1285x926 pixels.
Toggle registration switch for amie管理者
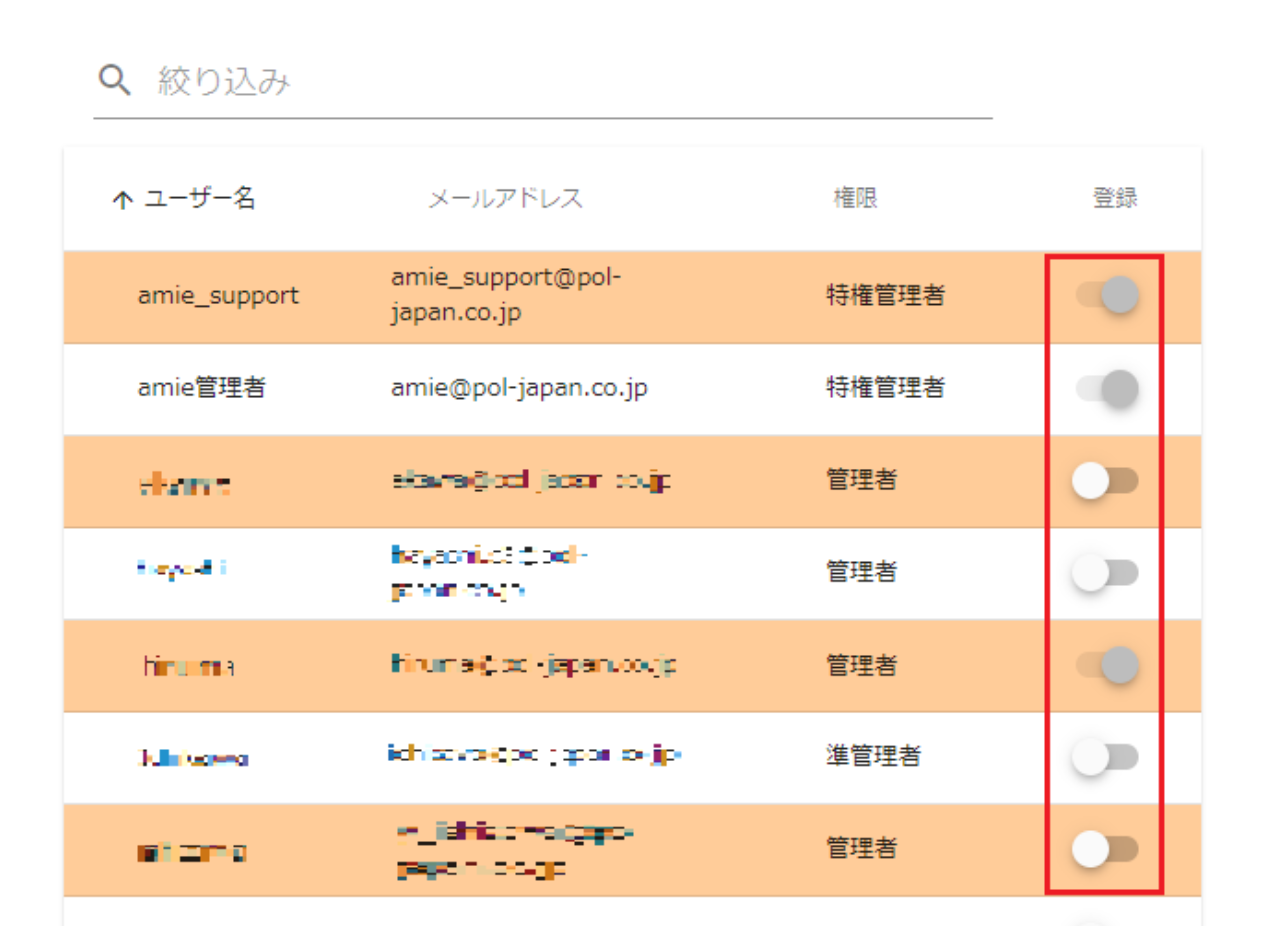1106,388
